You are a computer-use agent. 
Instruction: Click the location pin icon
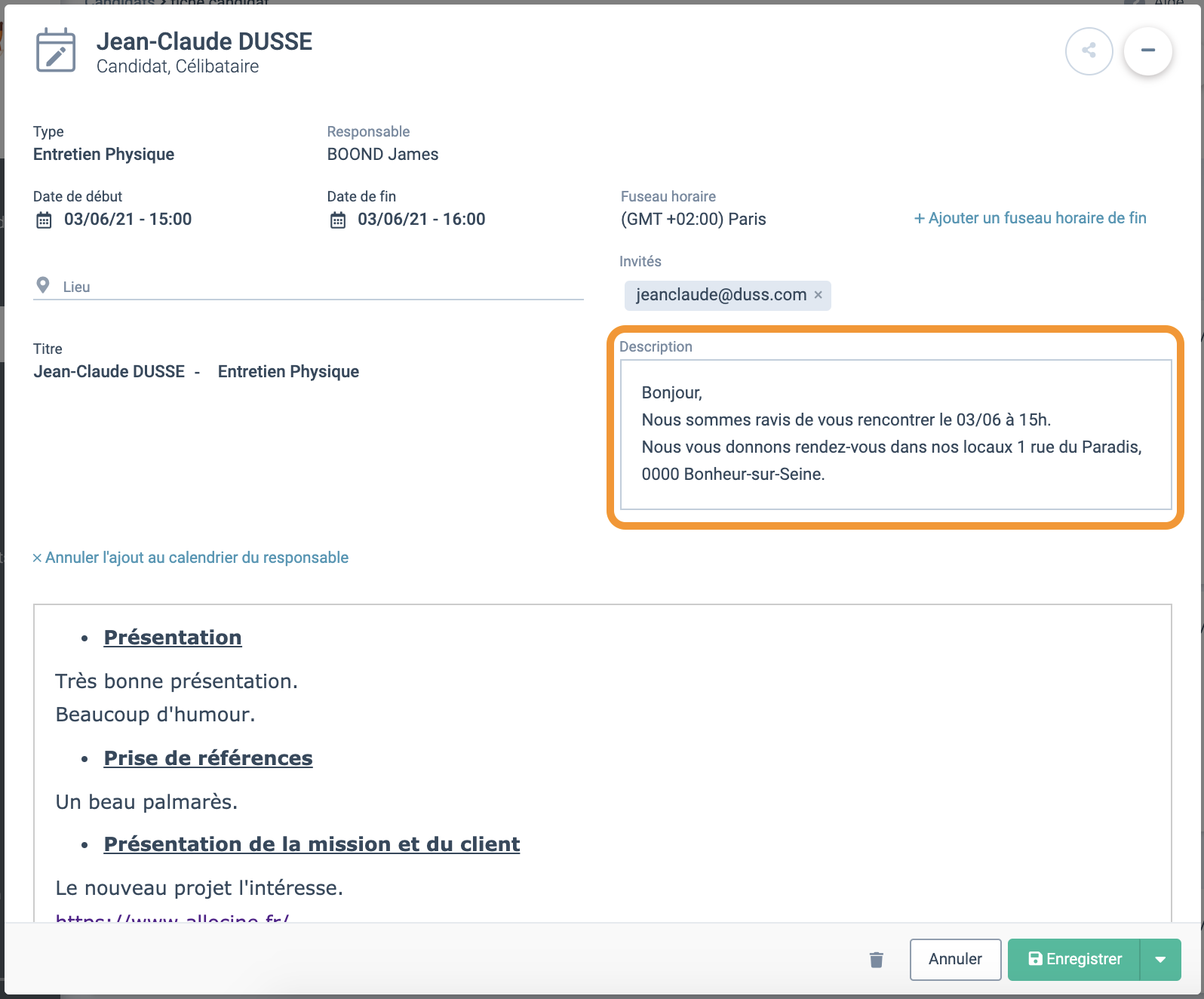[x=43, y=285]
